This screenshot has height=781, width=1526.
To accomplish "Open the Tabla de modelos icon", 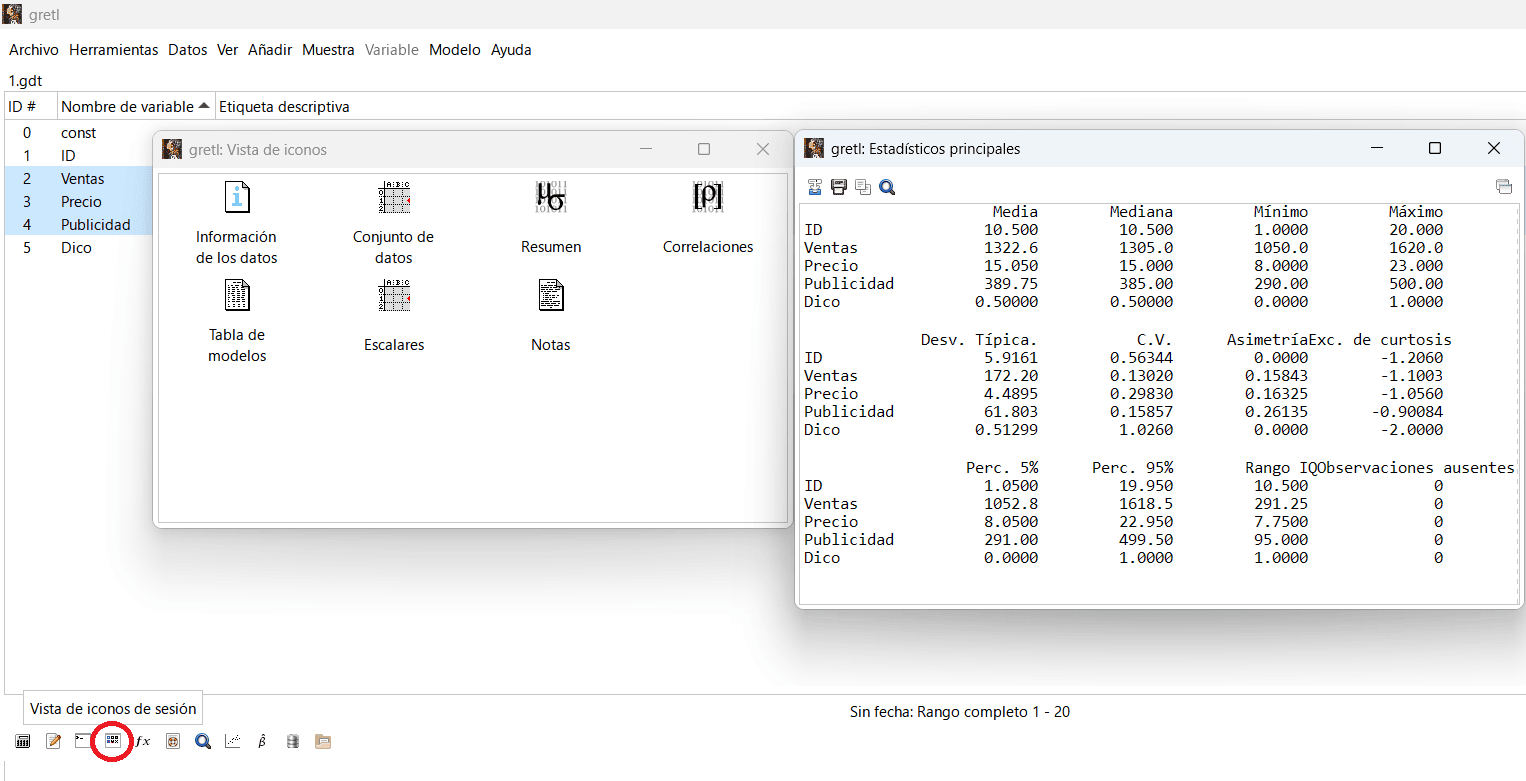I will pyautogui.click(x=237, y=320).
